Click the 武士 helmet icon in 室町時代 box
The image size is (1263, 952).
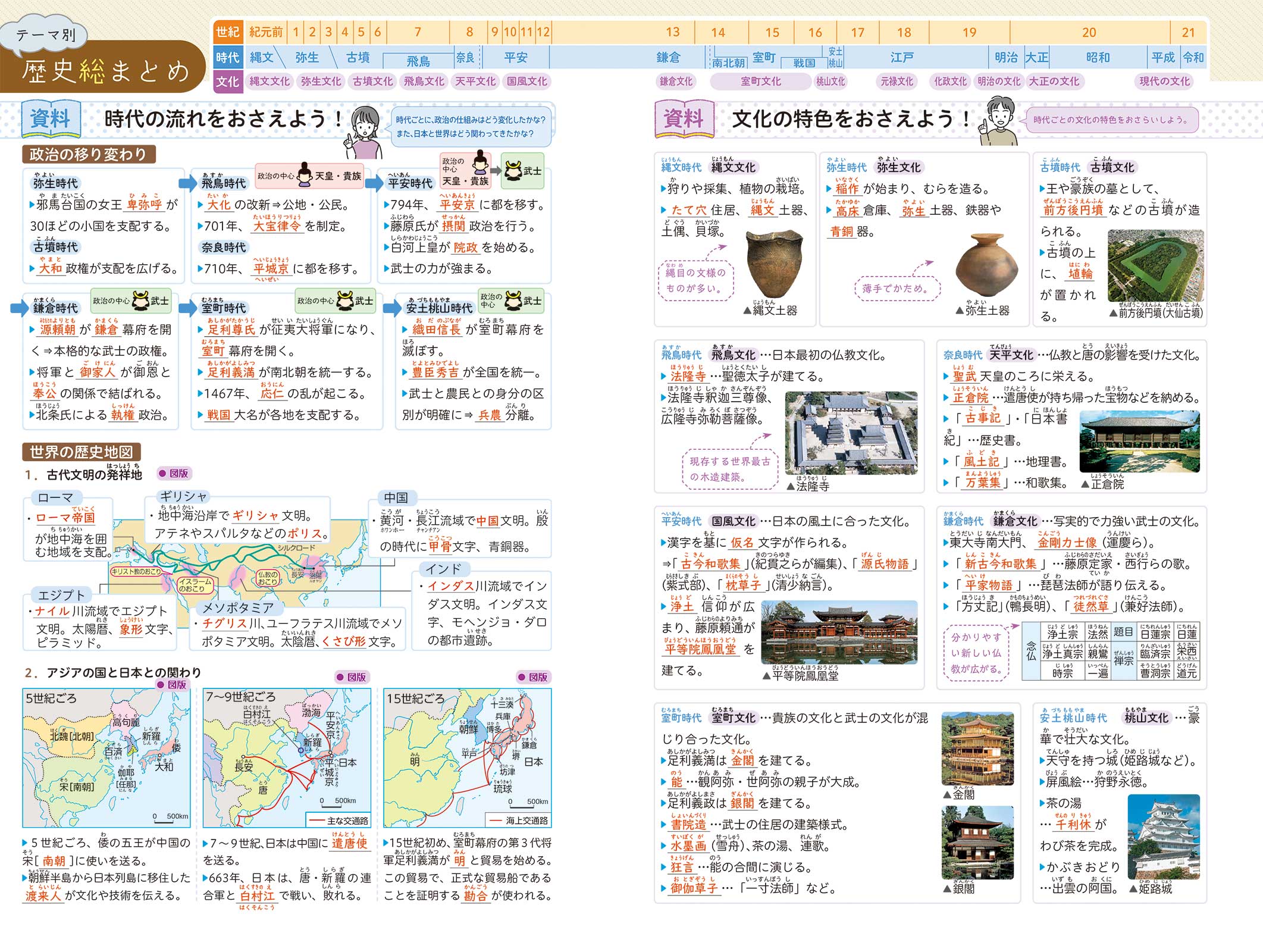pyautogui.click(x=345, y=301)
